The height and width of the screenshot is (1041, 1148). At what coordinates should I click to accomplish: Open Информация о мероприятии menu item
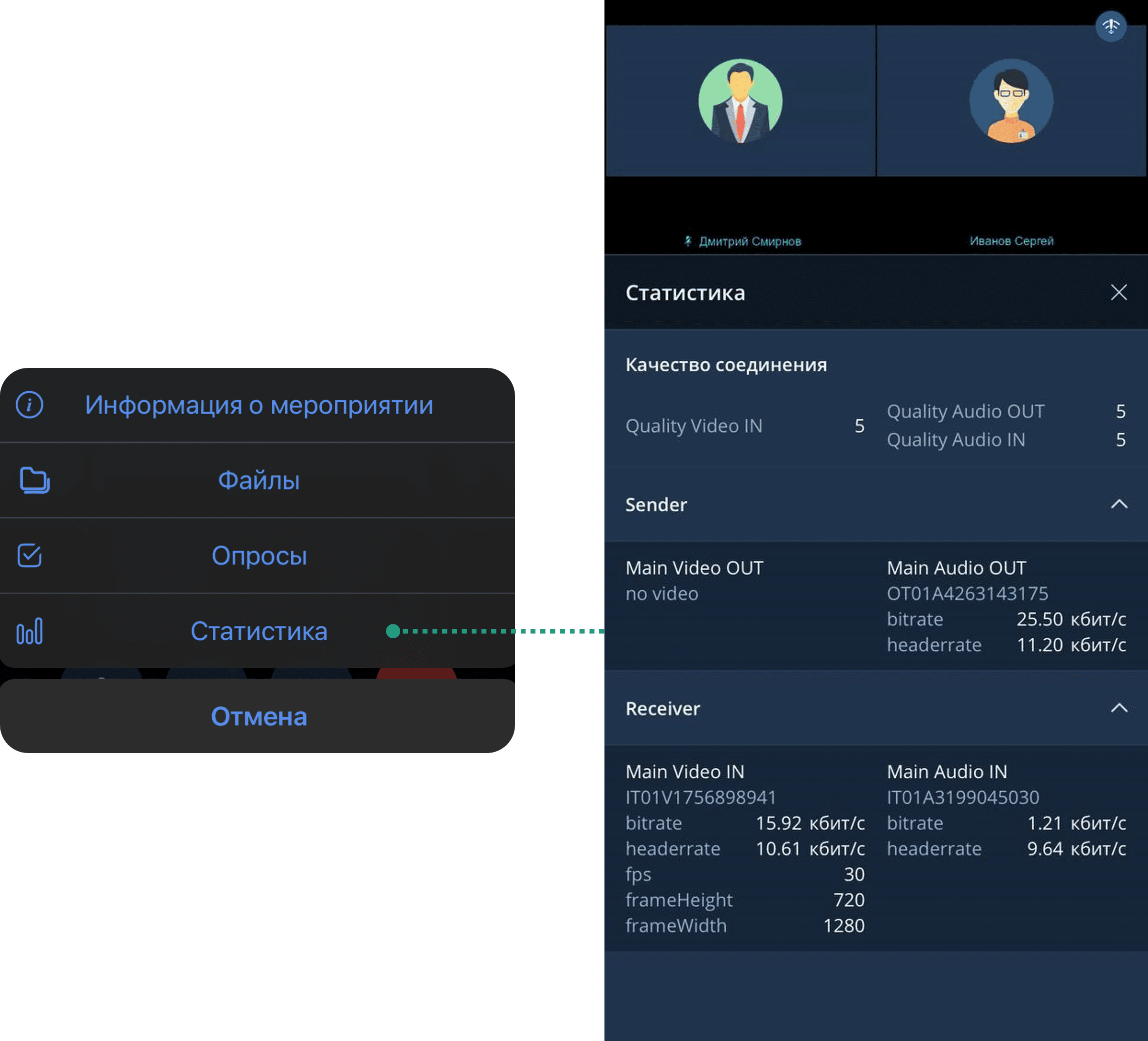coord(259,405)
